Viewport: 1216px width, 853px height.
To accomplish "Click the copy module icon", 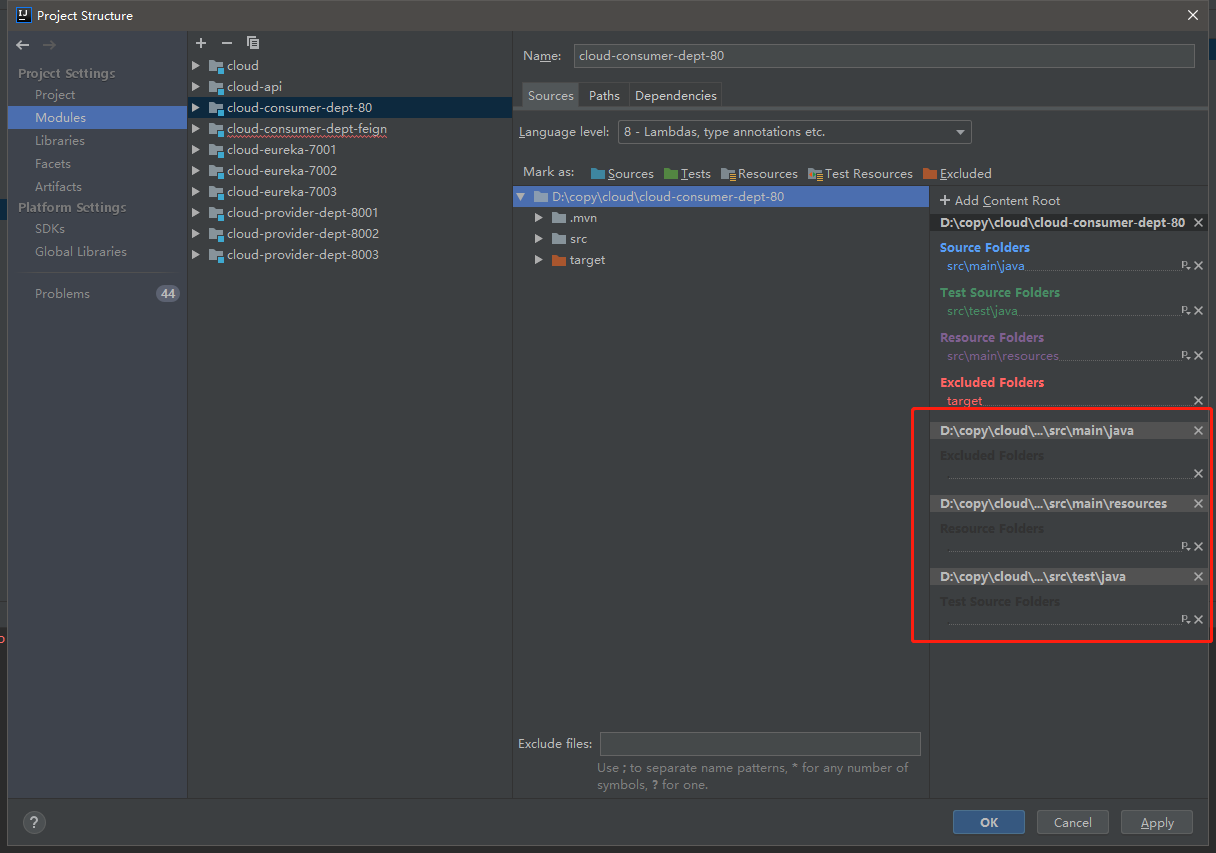I will coord(253,43).
